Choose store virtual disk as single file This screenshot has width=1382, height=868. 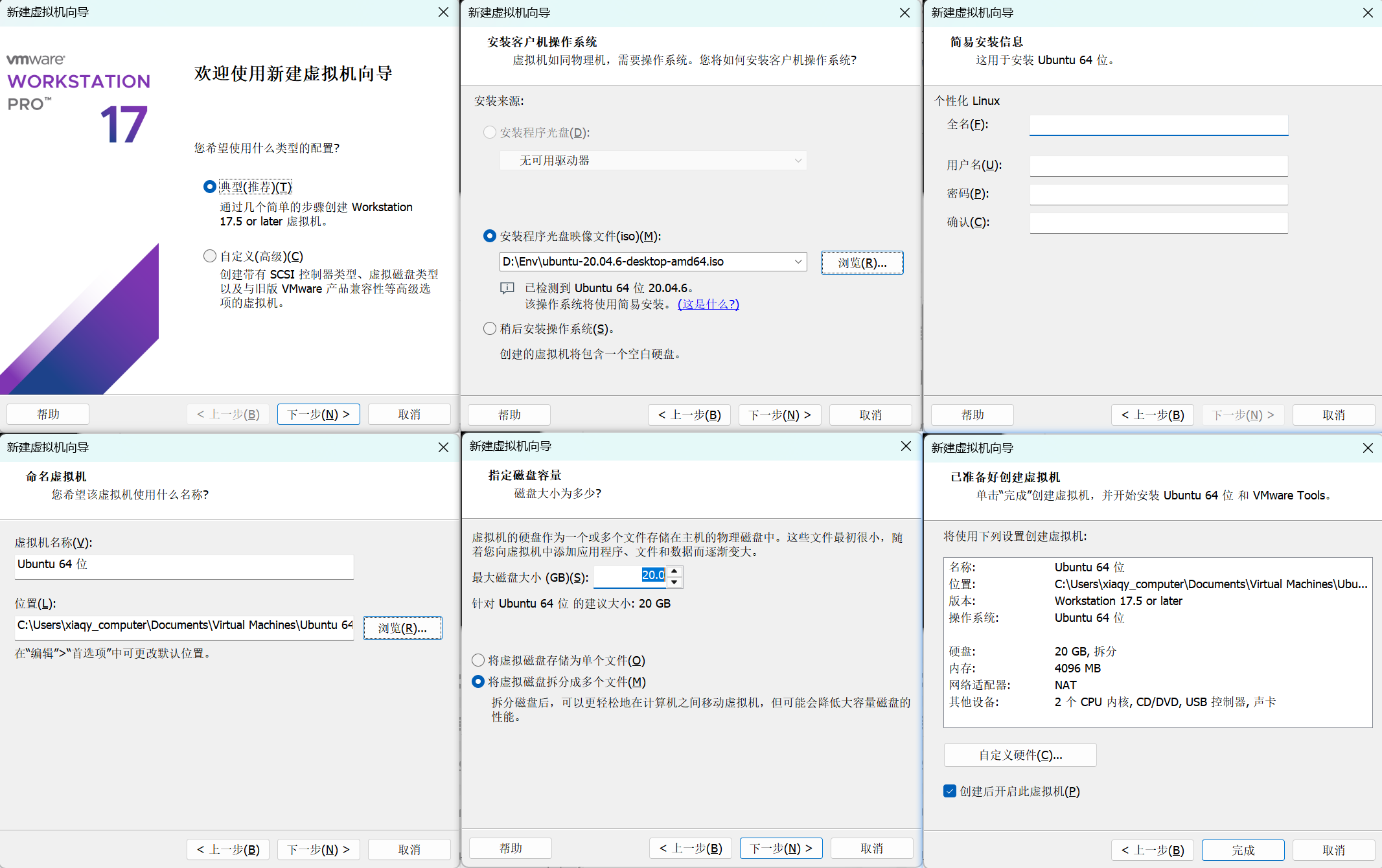pyautogui.click(x=478, y=660)
